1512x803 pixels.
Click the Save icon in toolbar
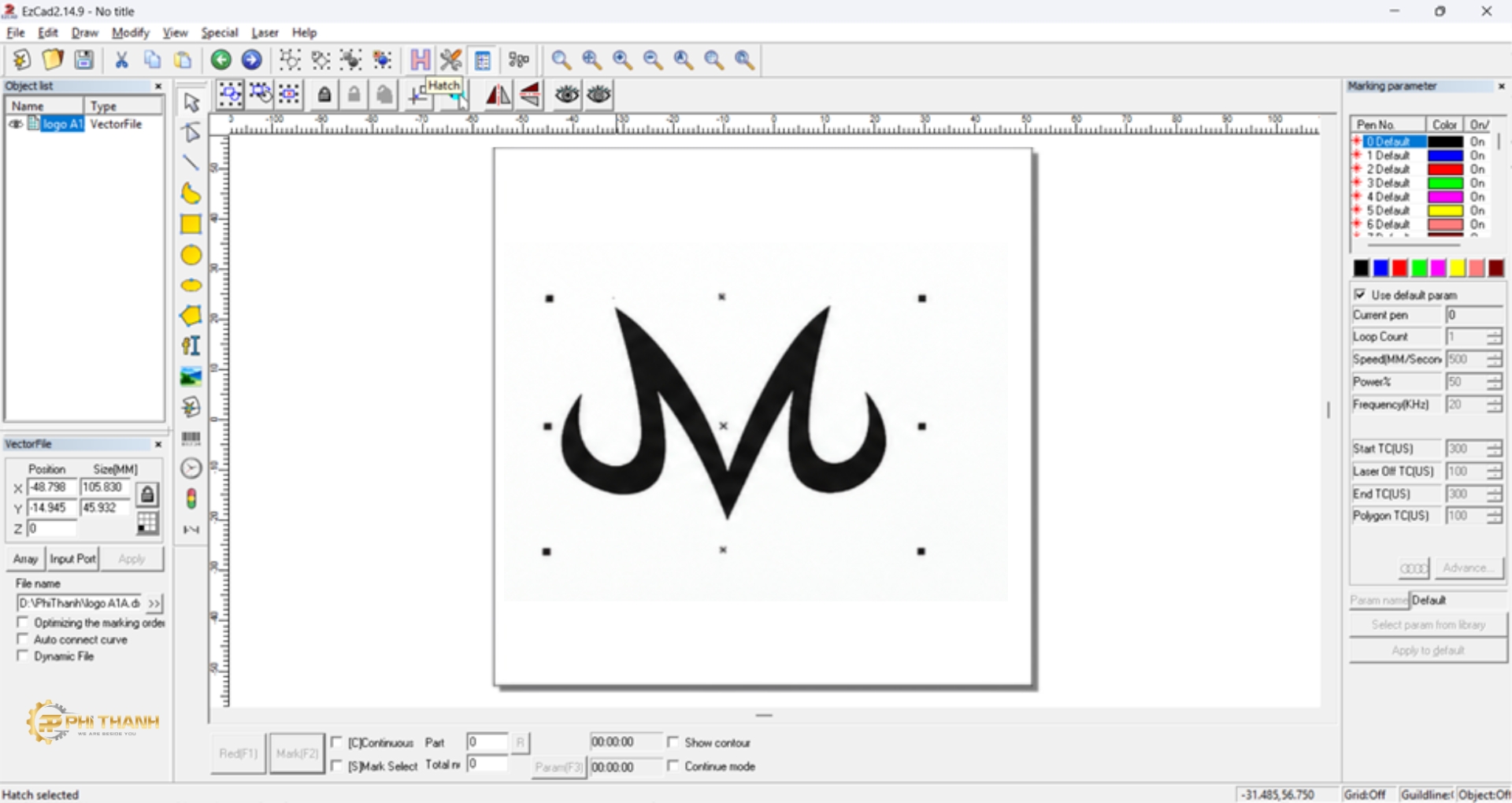coord(83,60)
